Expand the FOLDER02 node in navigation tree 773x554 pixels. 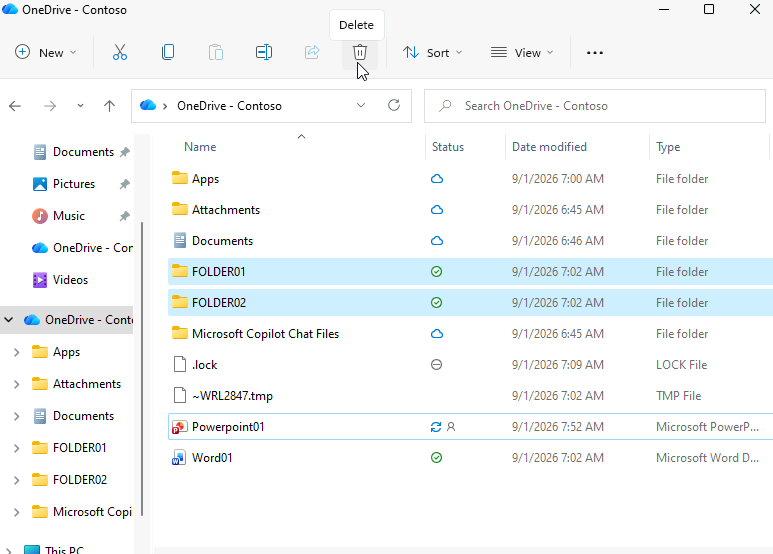(x=16, y=480)
